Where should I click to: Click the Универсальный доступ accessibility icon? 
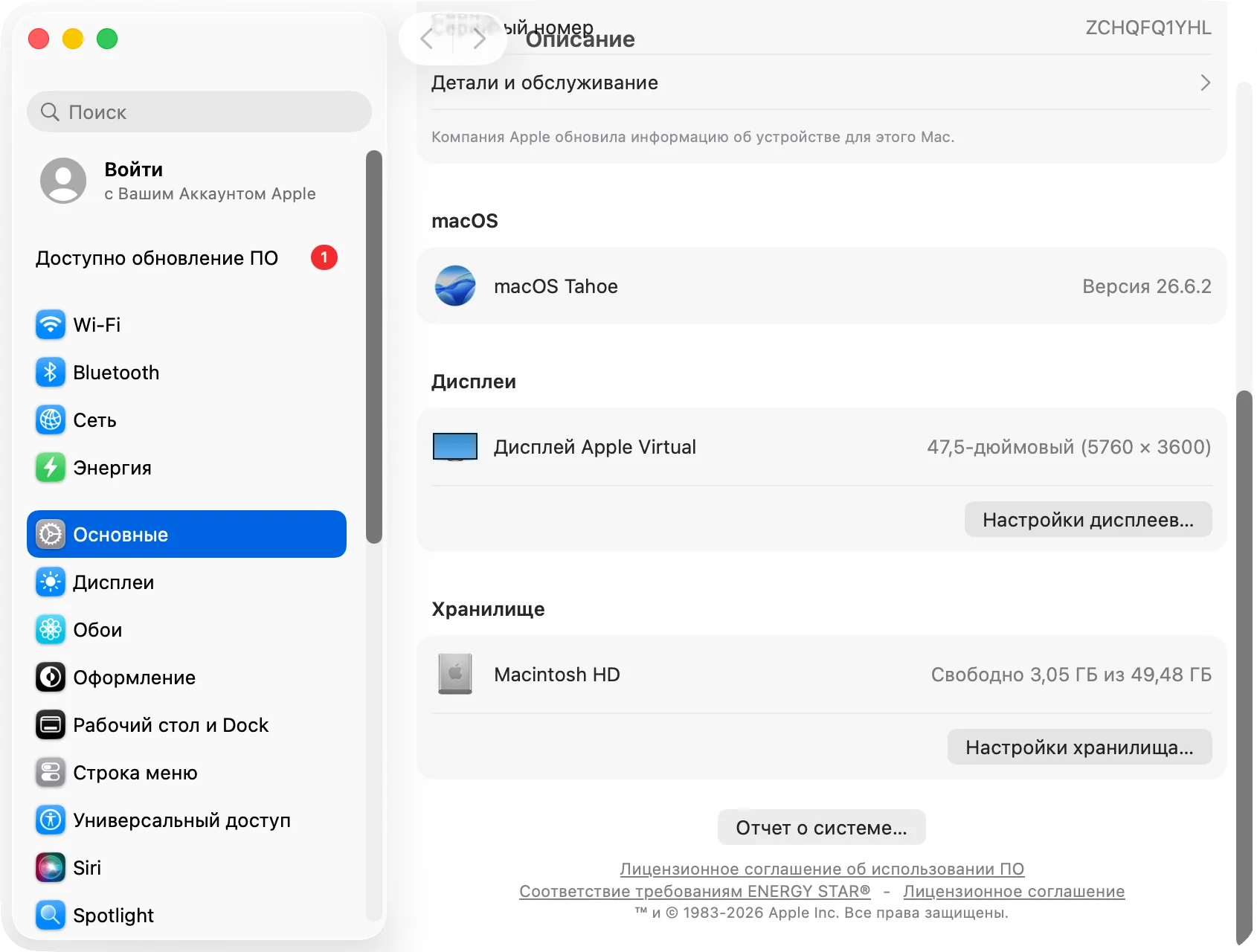(x=51, y=820)
